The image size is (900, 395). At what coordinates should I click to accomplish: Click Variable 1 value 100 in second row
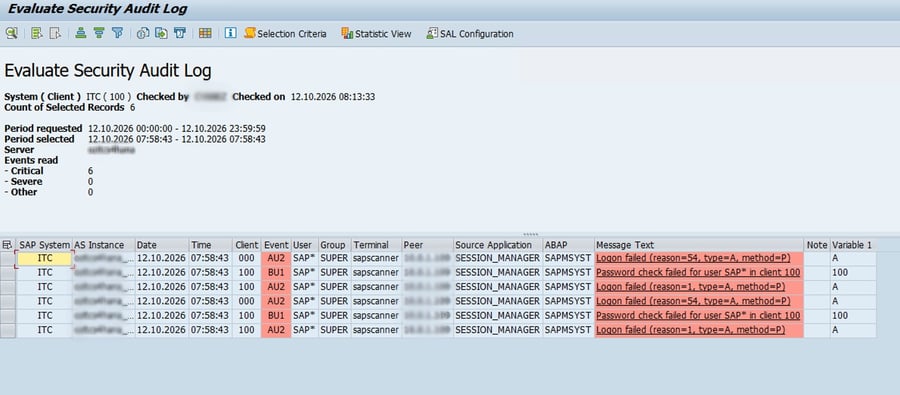(853, 273)
